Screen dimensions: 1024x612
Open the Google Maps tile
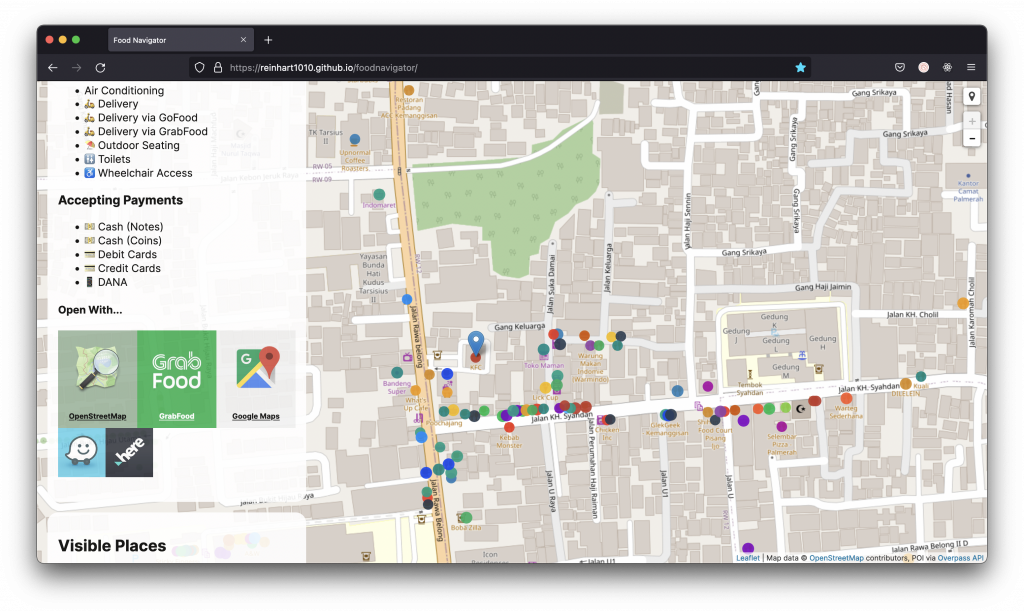256,378
